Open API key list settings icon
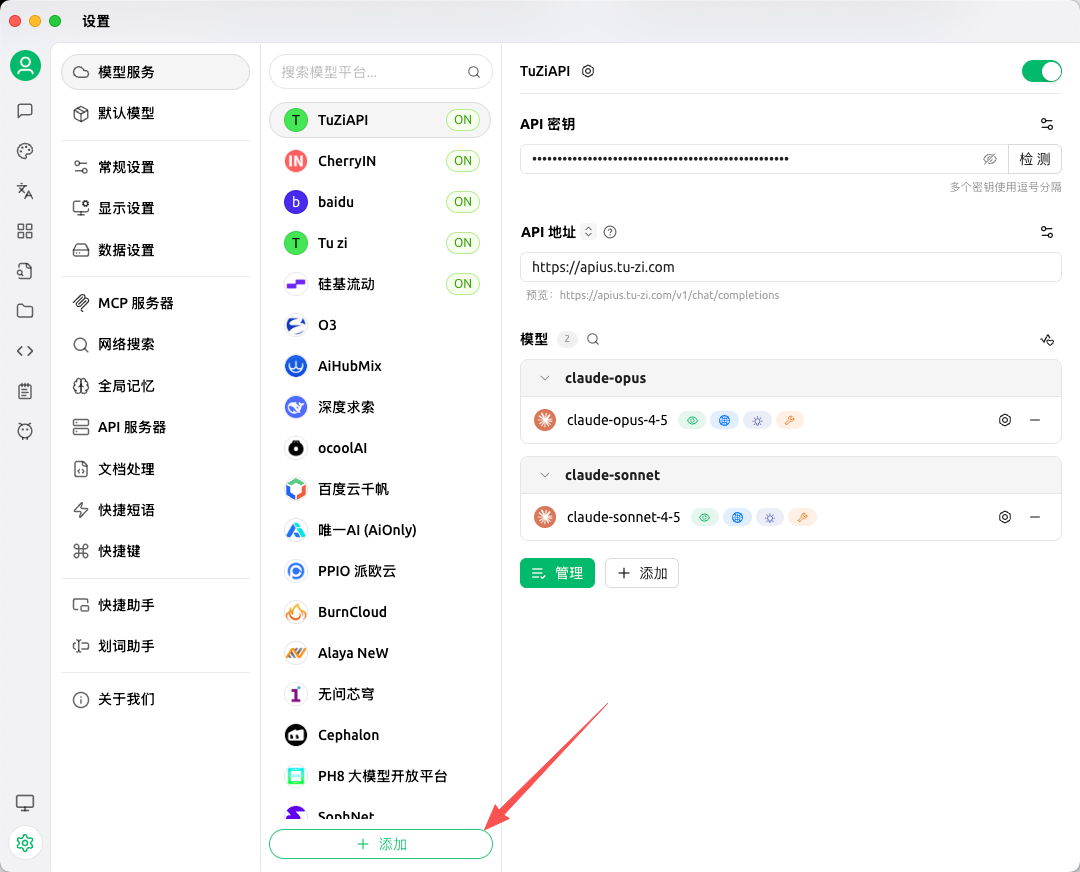Viewport: 1080px width, 872px height. point(1047,124)
